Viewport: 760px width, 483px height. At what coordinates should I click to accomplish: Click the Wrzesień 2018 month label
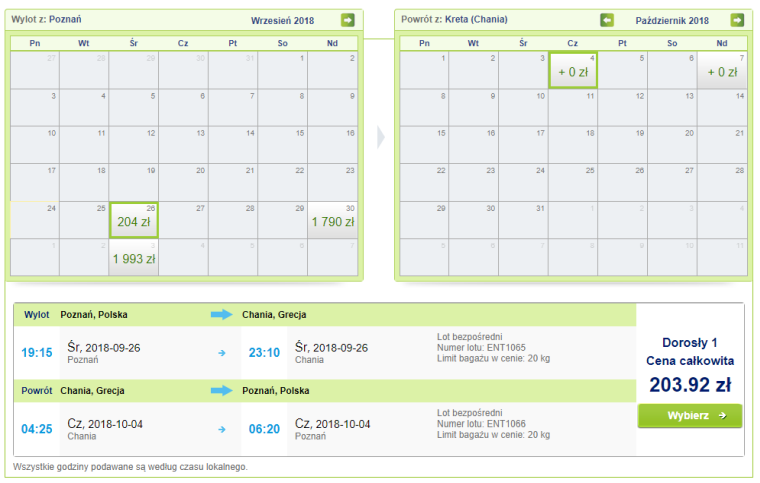283,20
